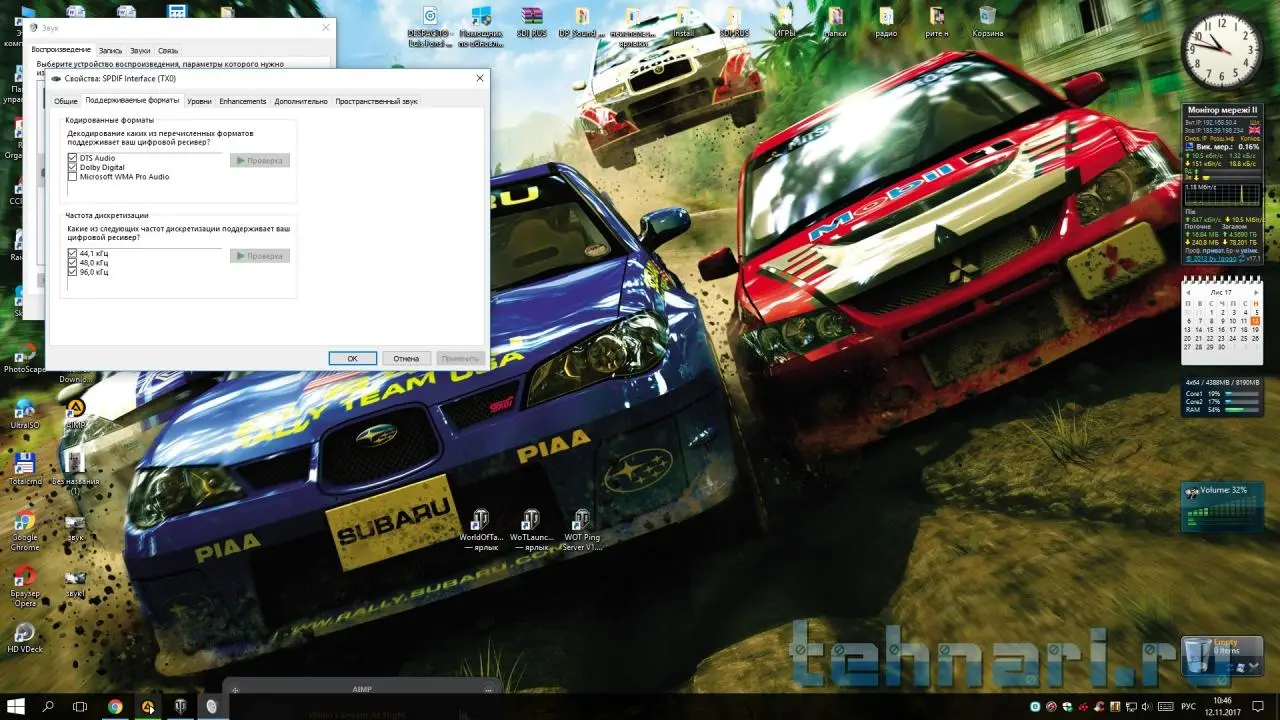This screenshot has width=1280, height=720.
Task: Open the HD VDeck desktop shortcut
Action: [x=24, y=638]
